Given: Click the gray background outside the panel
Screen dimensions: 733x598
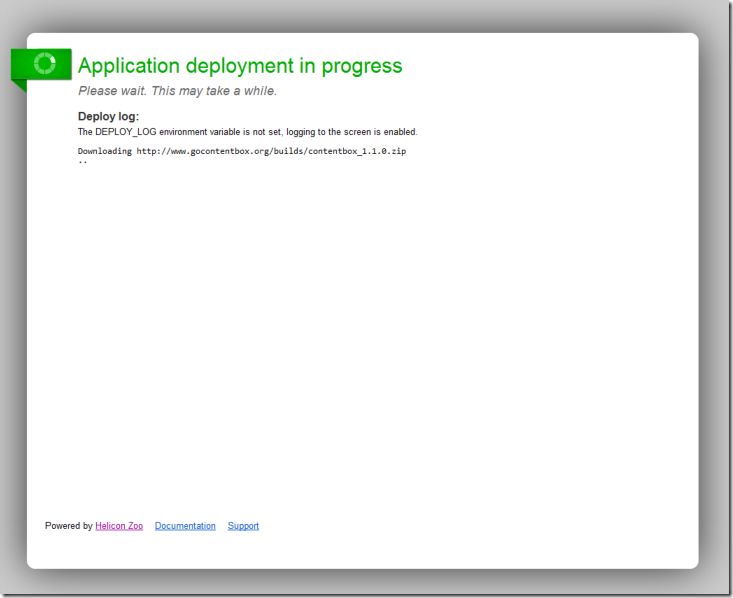Looking at the screenshot, I should click(x=714, y=300).
